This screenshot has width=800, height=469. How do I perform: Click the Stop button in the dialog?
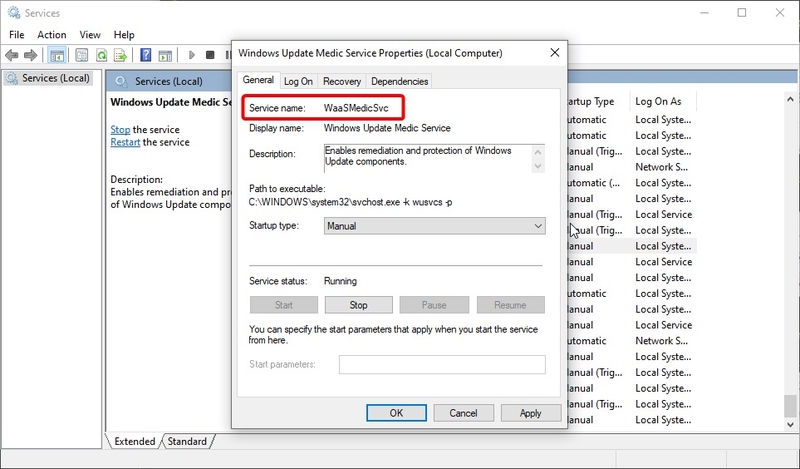click(358, 305)
